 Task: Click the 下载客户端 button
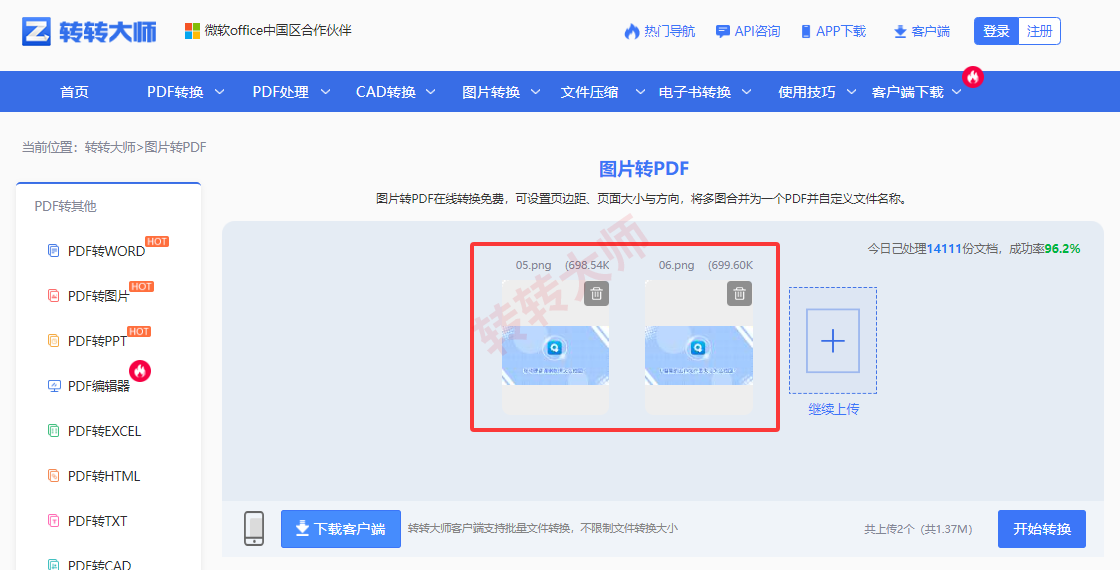coord(341,529)
